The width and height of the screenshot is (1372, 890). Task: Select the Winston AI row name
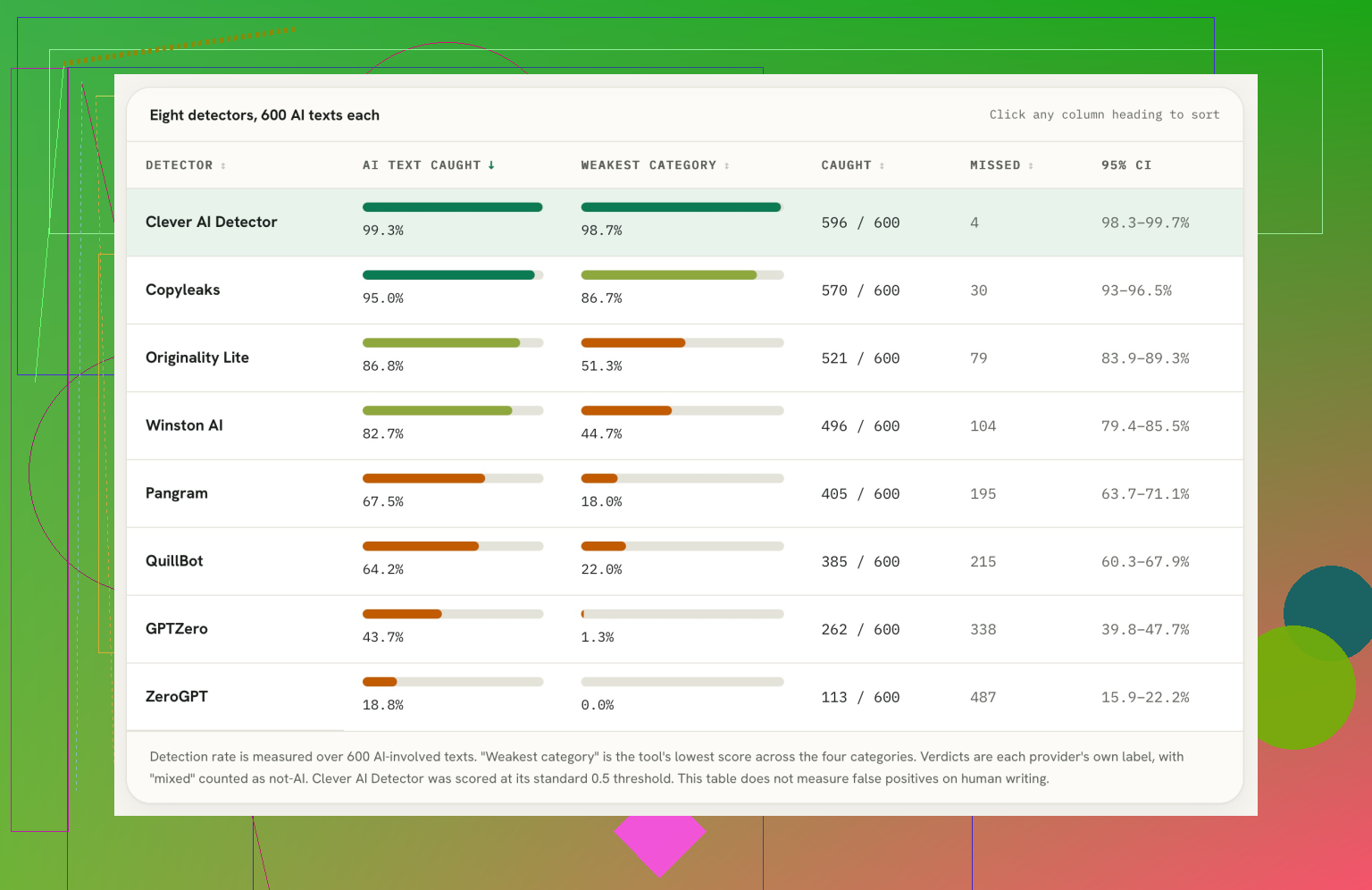tap(184, 425)
